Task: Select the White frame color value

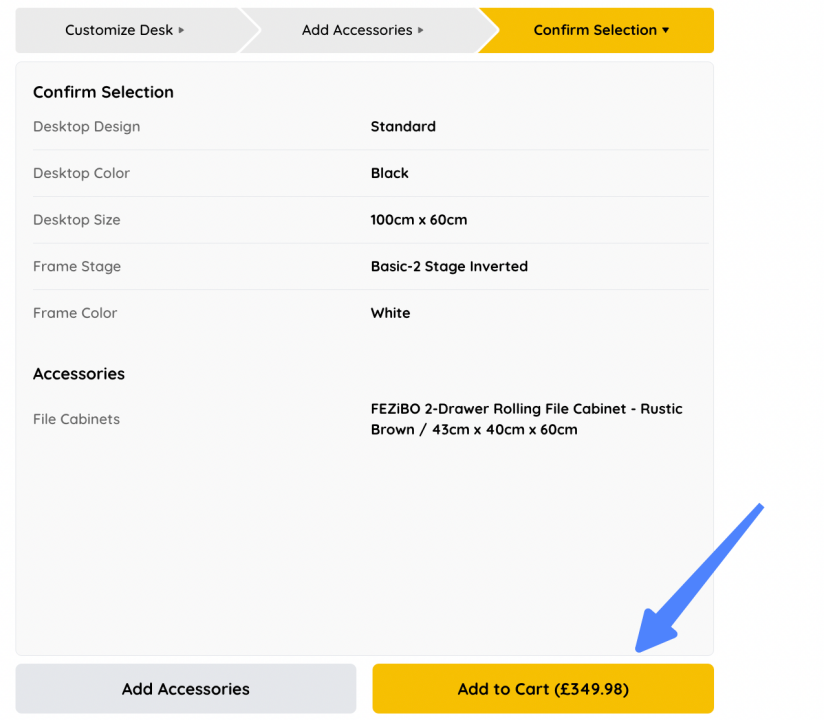Action: (390, 313)
